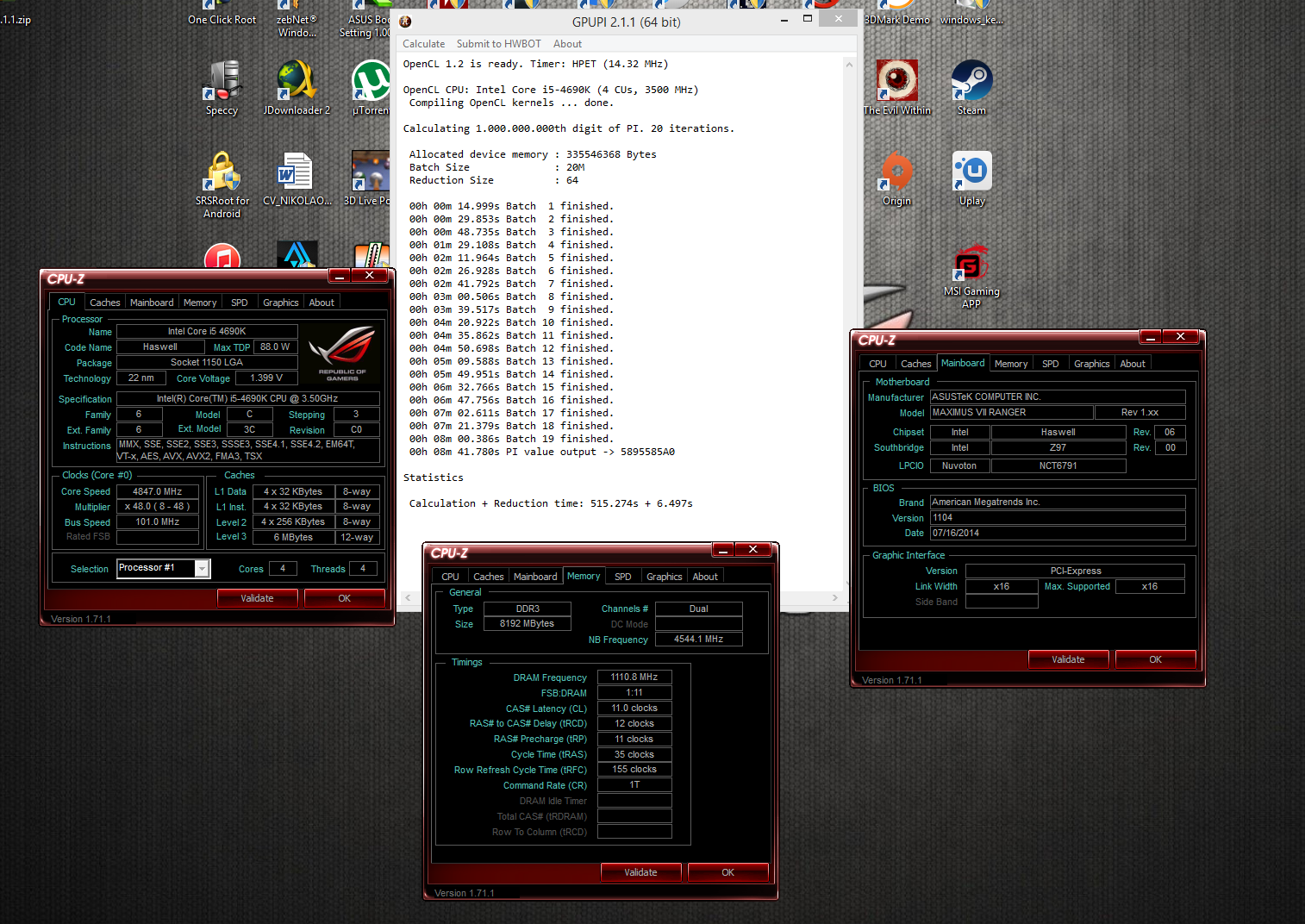Select About tab in CPU-Z Mainboard window
Screen dimensions: 1305x924
[1133, 364]
